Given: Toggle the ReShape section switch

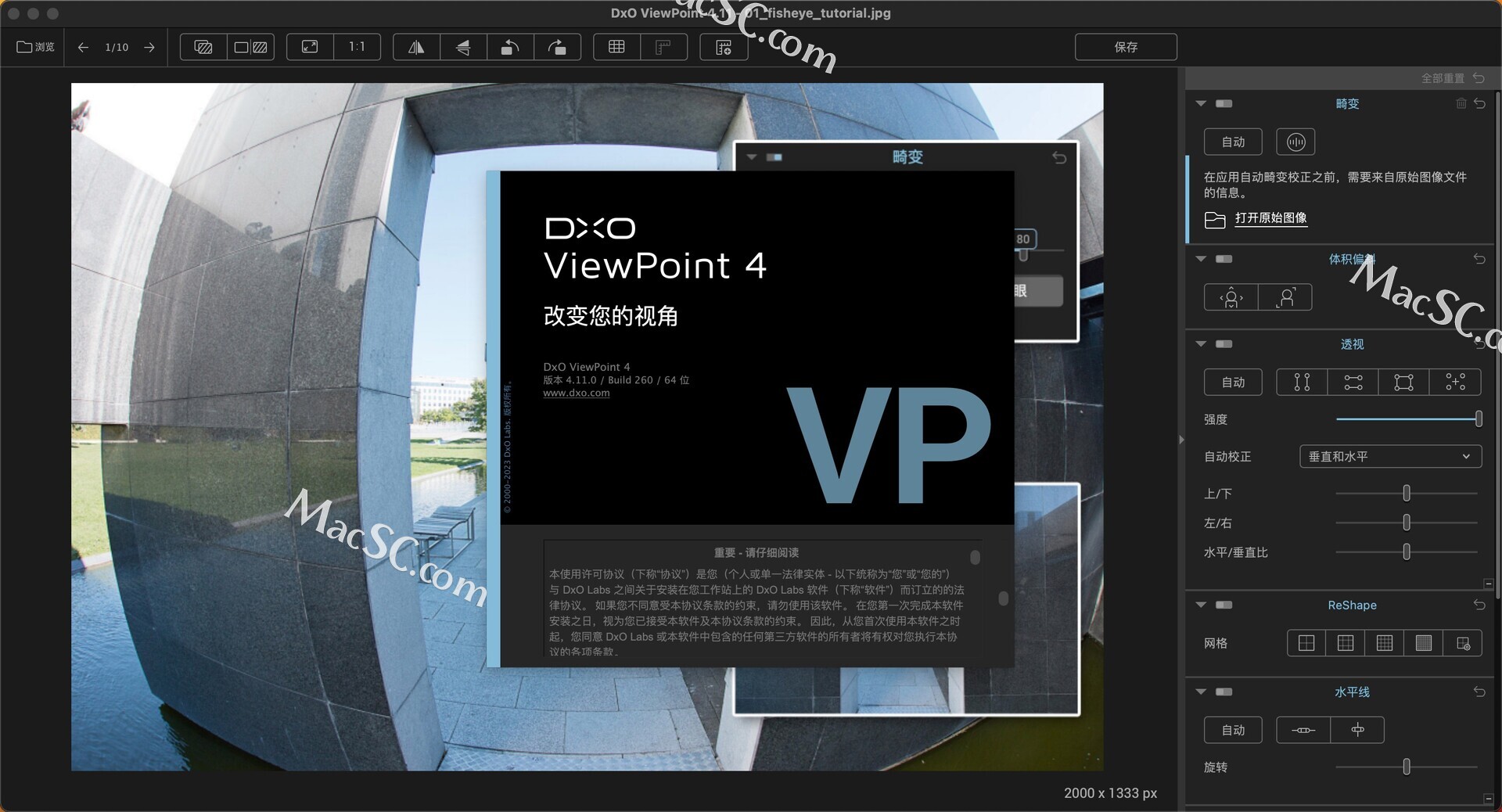Looking at the screenshot, I should (x=1224, y=604).
